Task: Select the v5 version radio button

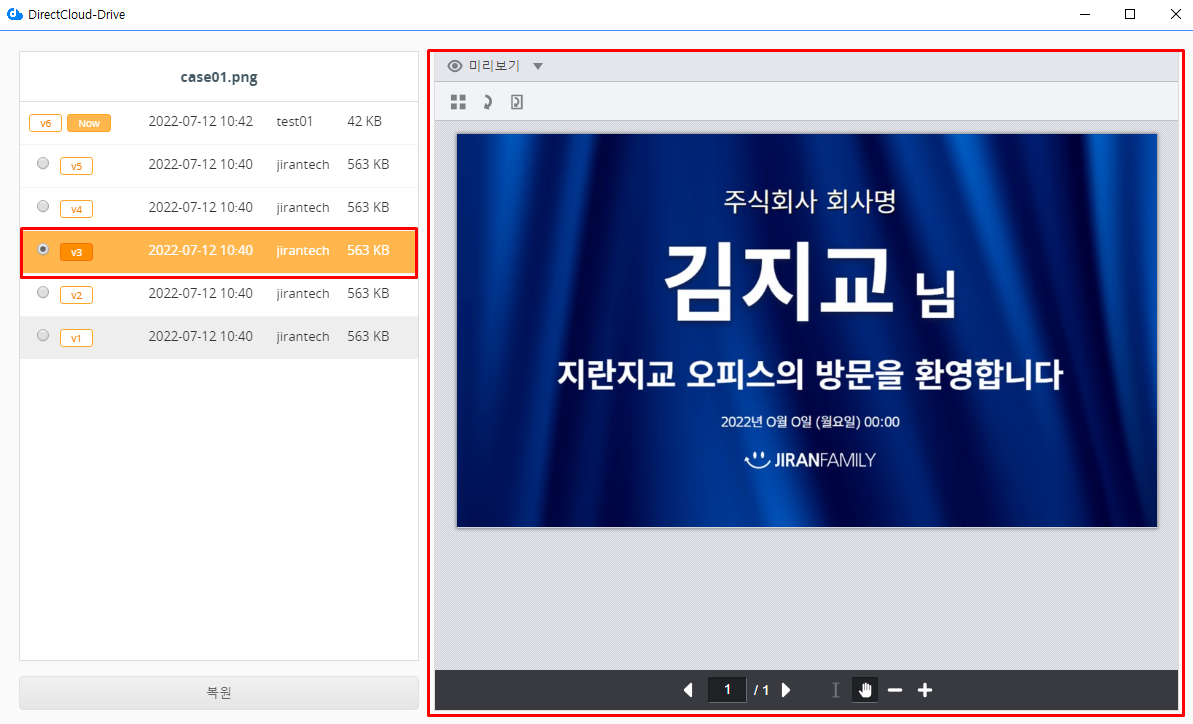Action: tap(42, 163)
